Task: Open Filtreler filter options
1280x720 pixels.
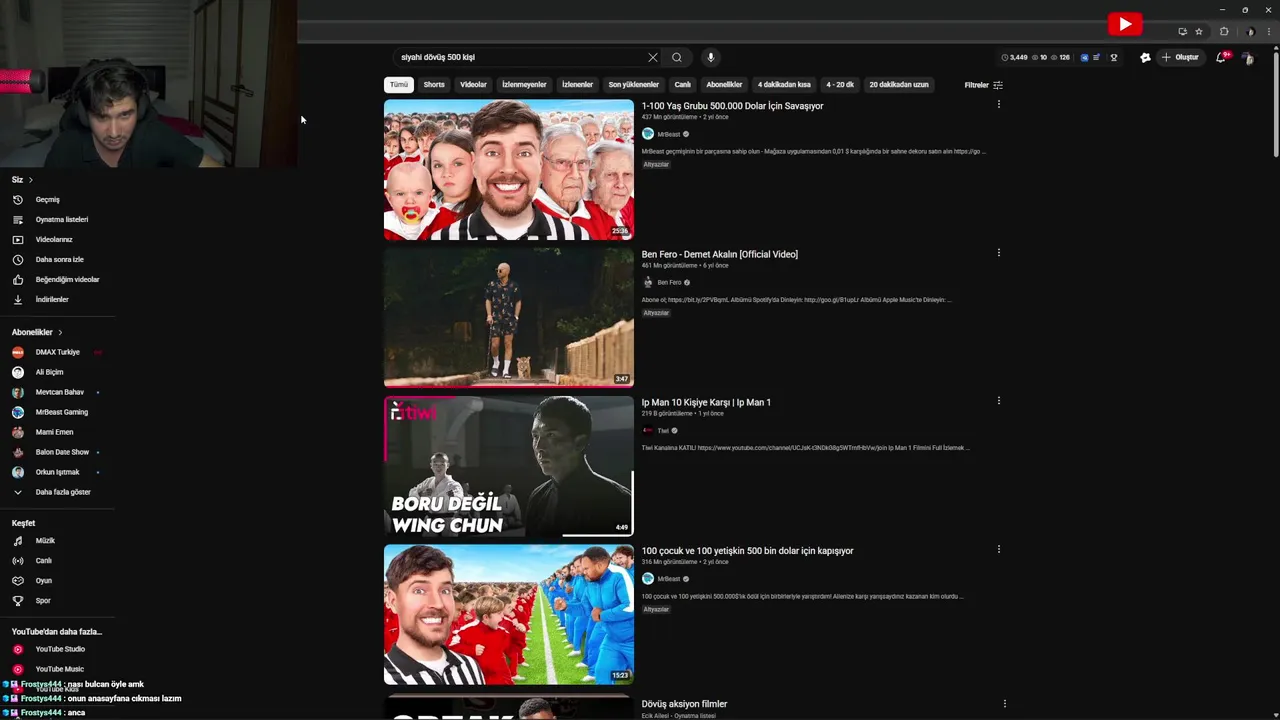Action: click(x=983, y=85)
